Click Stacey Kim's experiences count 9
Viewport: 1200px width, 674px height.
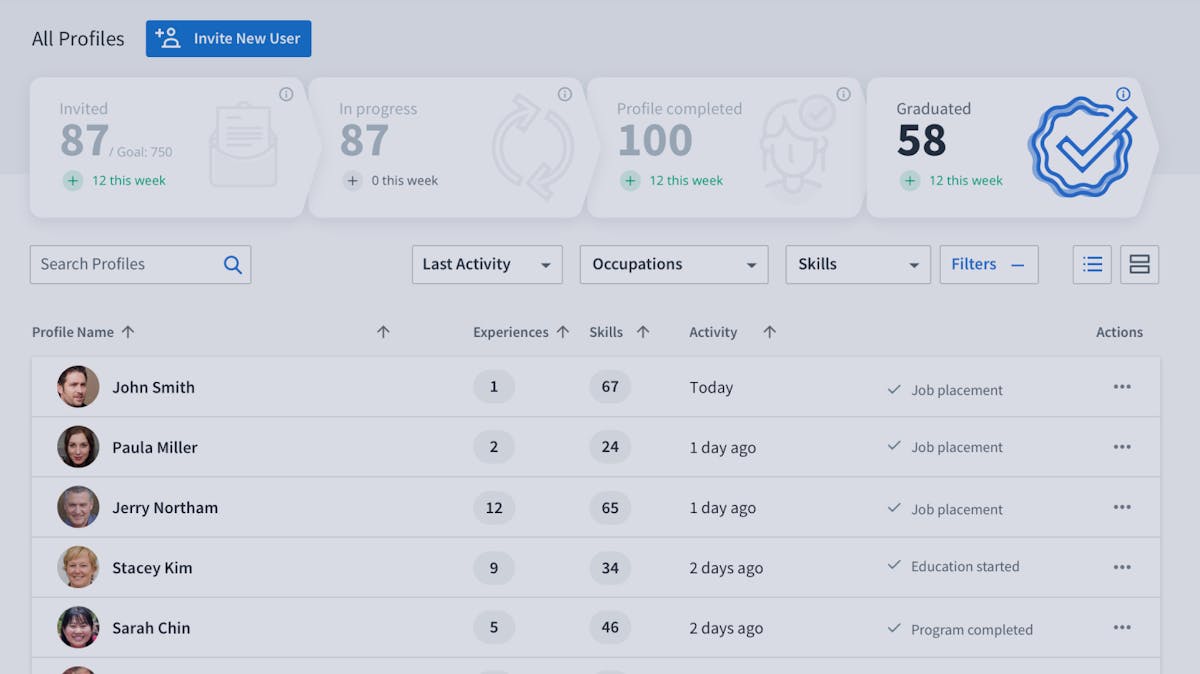(494, 567)
